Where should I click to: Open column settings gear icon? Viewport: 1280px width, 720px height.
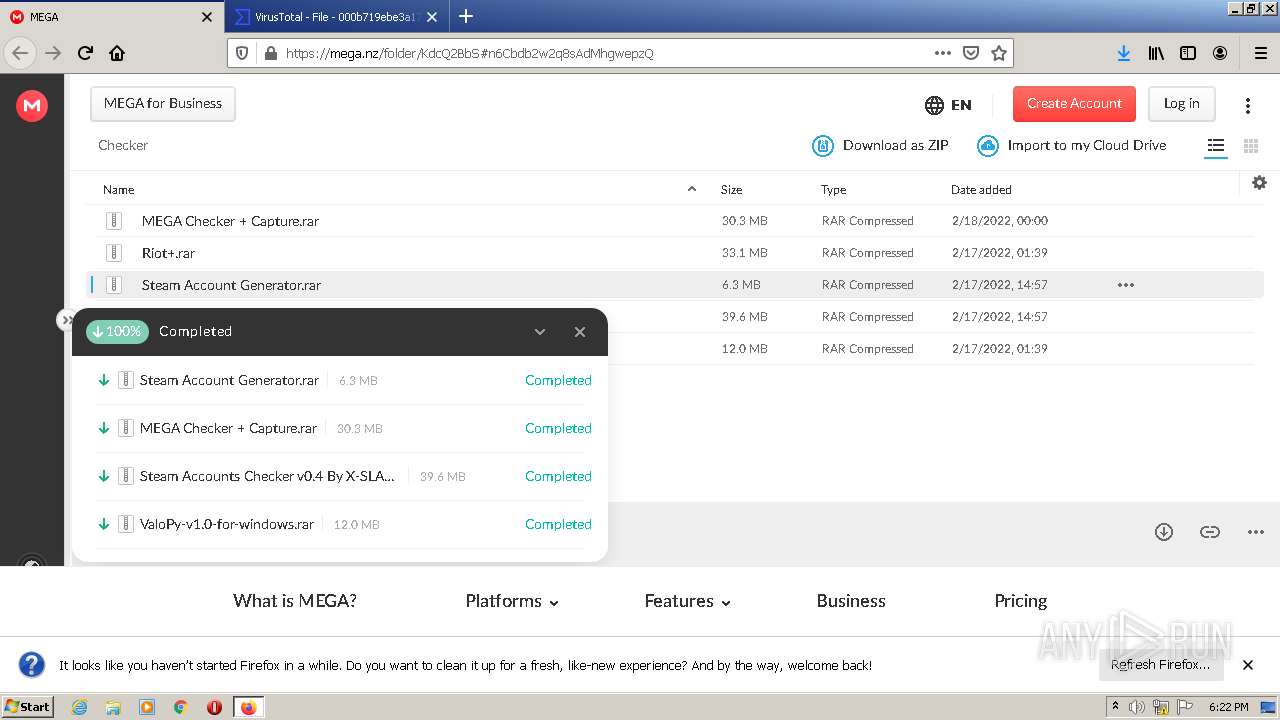click(1259, 182)
